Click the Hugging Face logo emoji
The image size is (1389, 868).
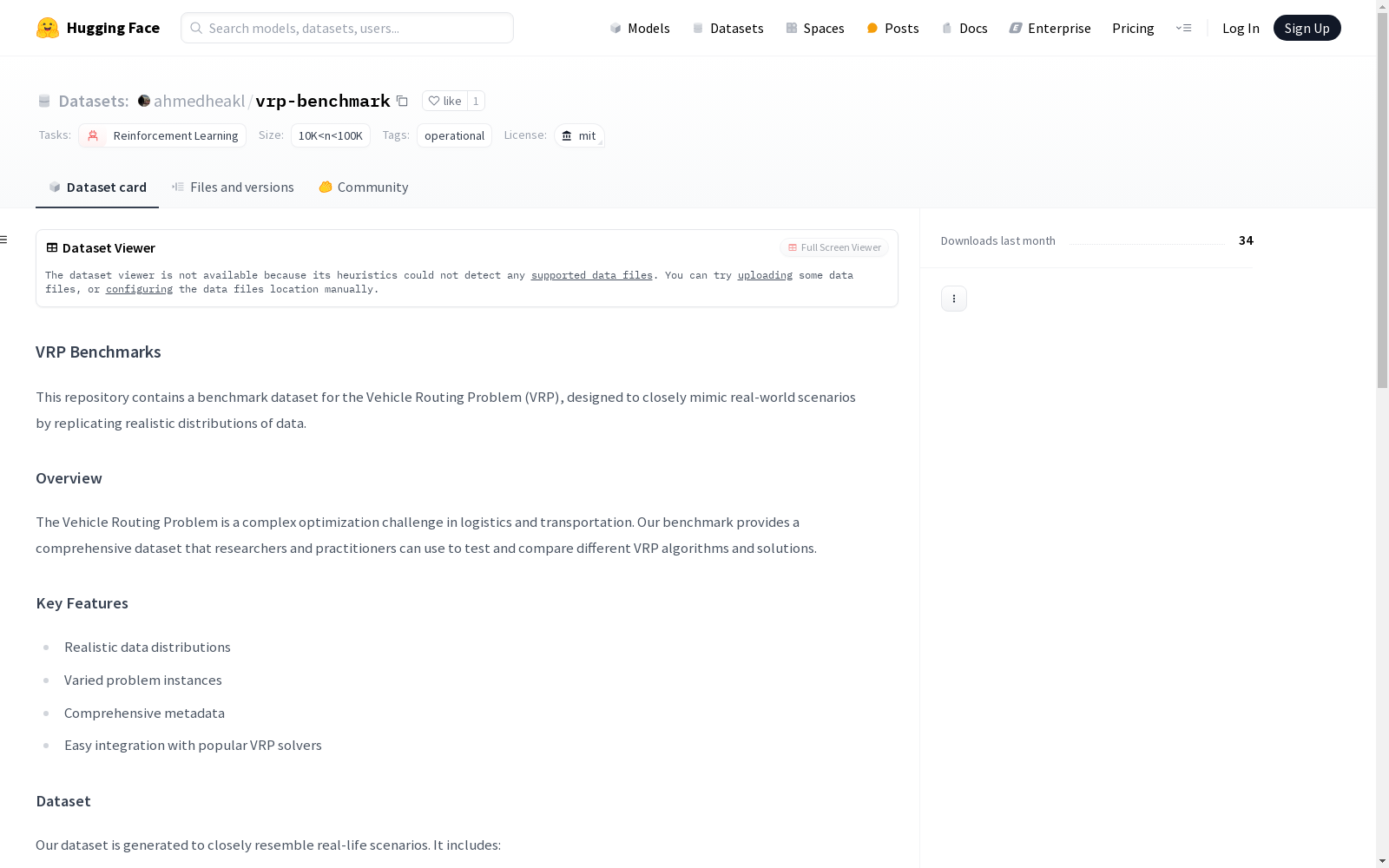(x=48, y=28)
